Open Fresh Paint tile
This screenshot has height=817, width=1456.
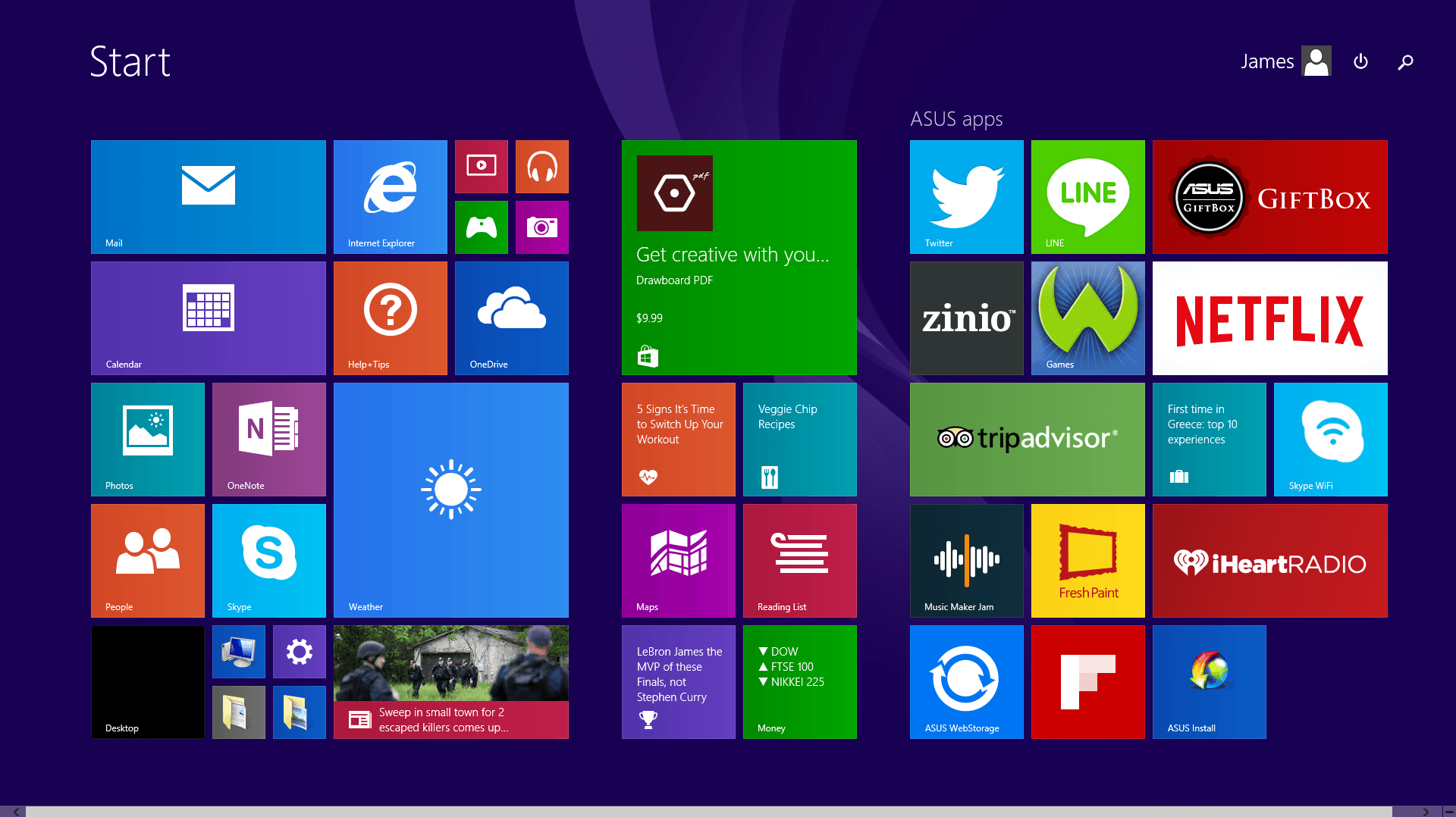pos(1088,561)
